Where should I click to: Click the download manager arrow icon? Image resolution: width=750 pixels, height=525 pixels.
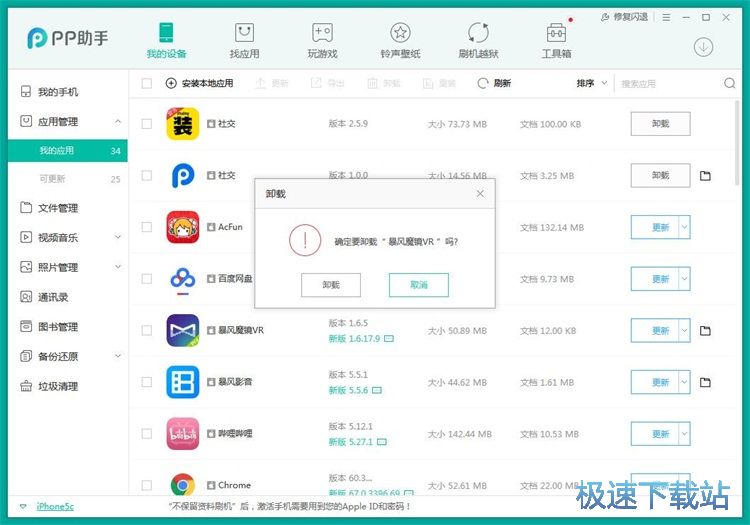point(703,47)
